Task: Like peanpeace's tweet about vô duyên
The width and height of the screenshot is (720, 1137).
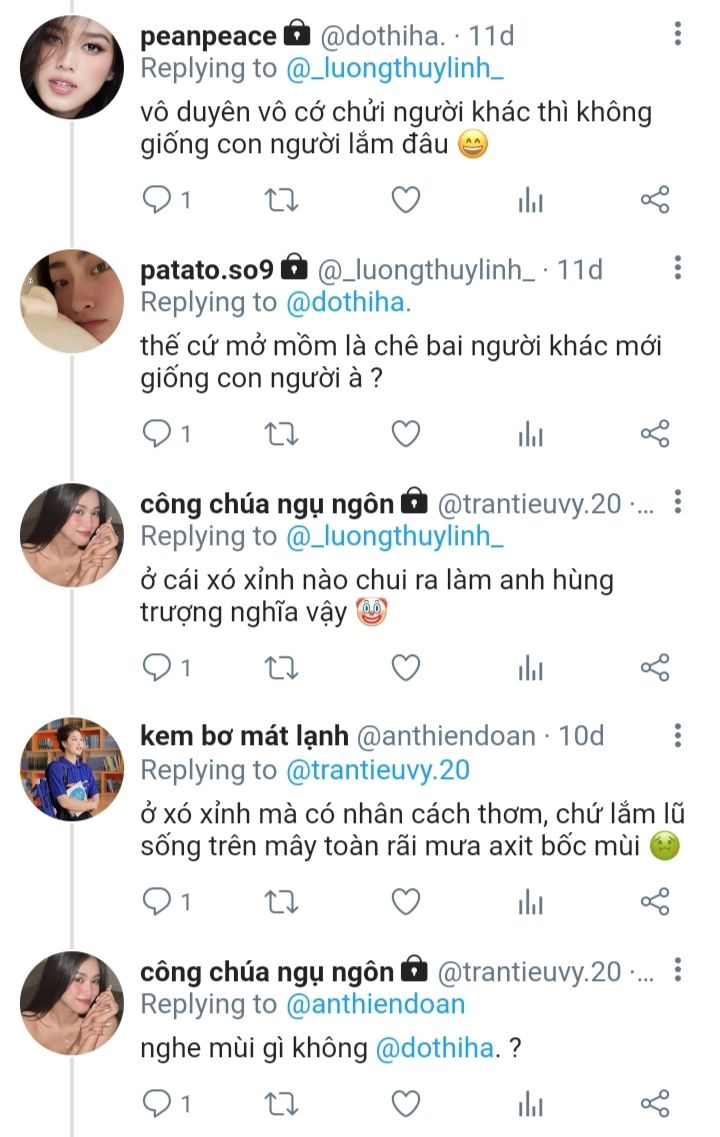Action: click(405, 200)
